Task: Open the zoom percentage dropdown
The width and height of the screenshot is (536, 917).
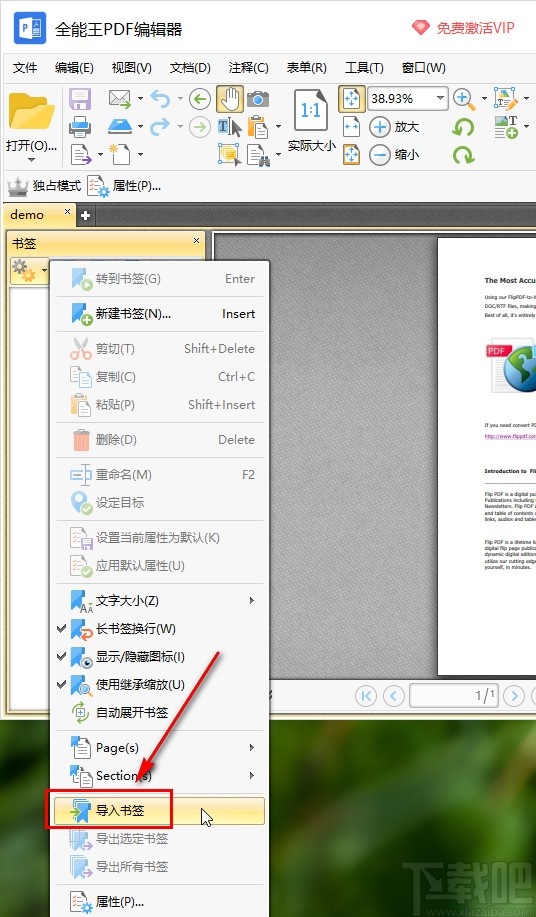Action: click(440, 98)
